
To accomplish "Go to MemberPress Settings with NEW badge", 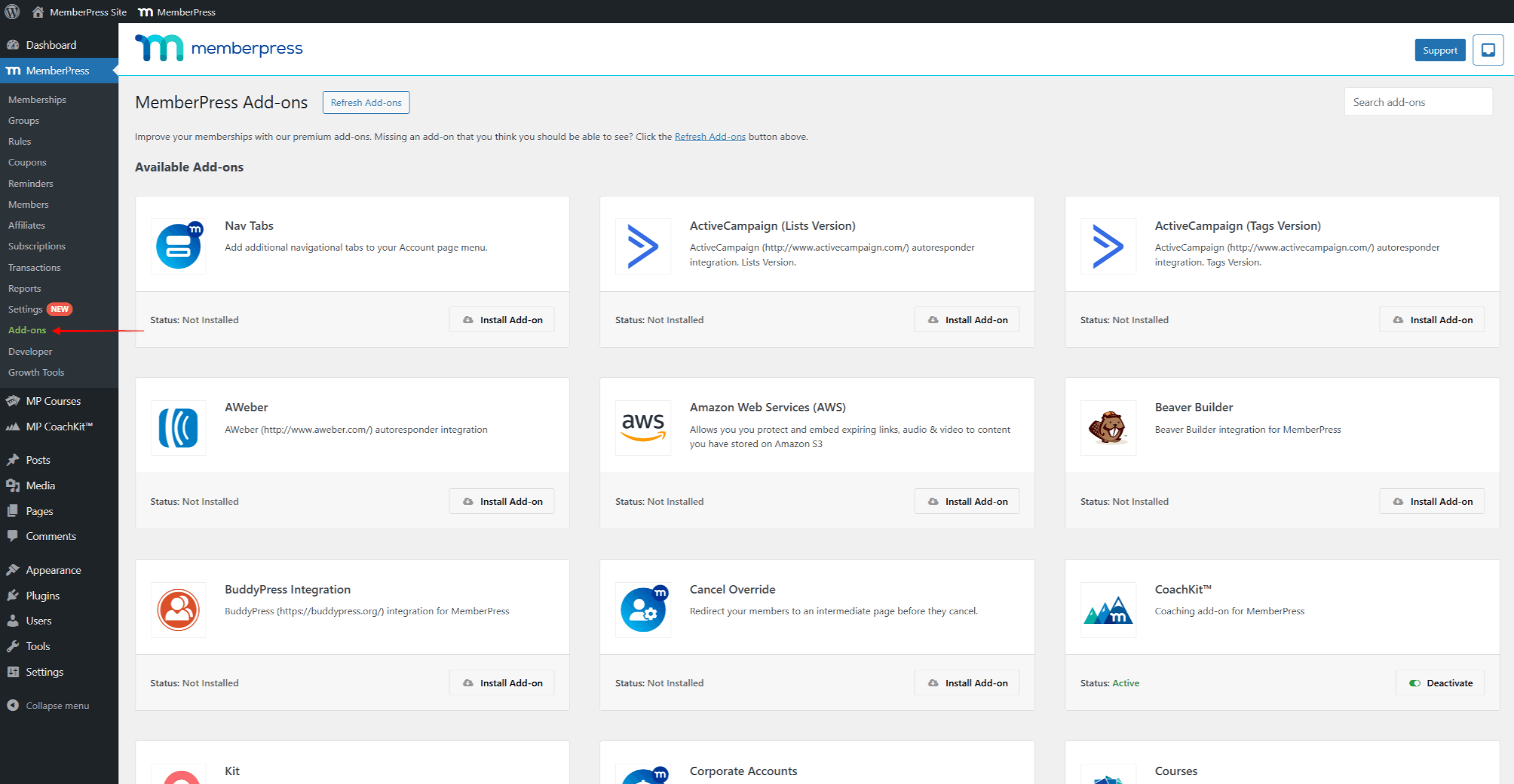I will tap(25, 309).
